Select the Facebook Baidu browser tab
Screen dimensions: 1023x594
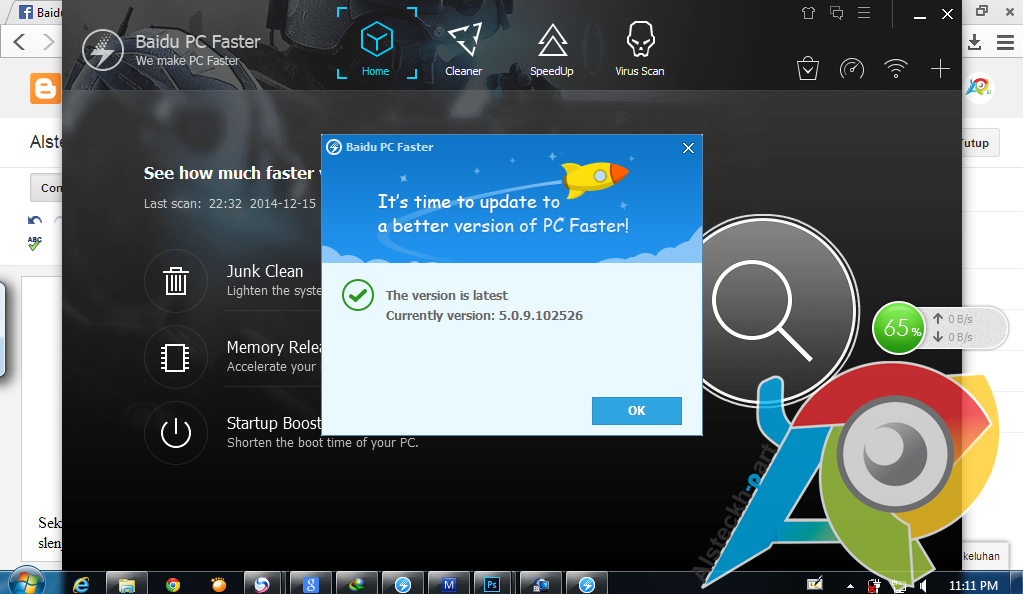[40, 12]
